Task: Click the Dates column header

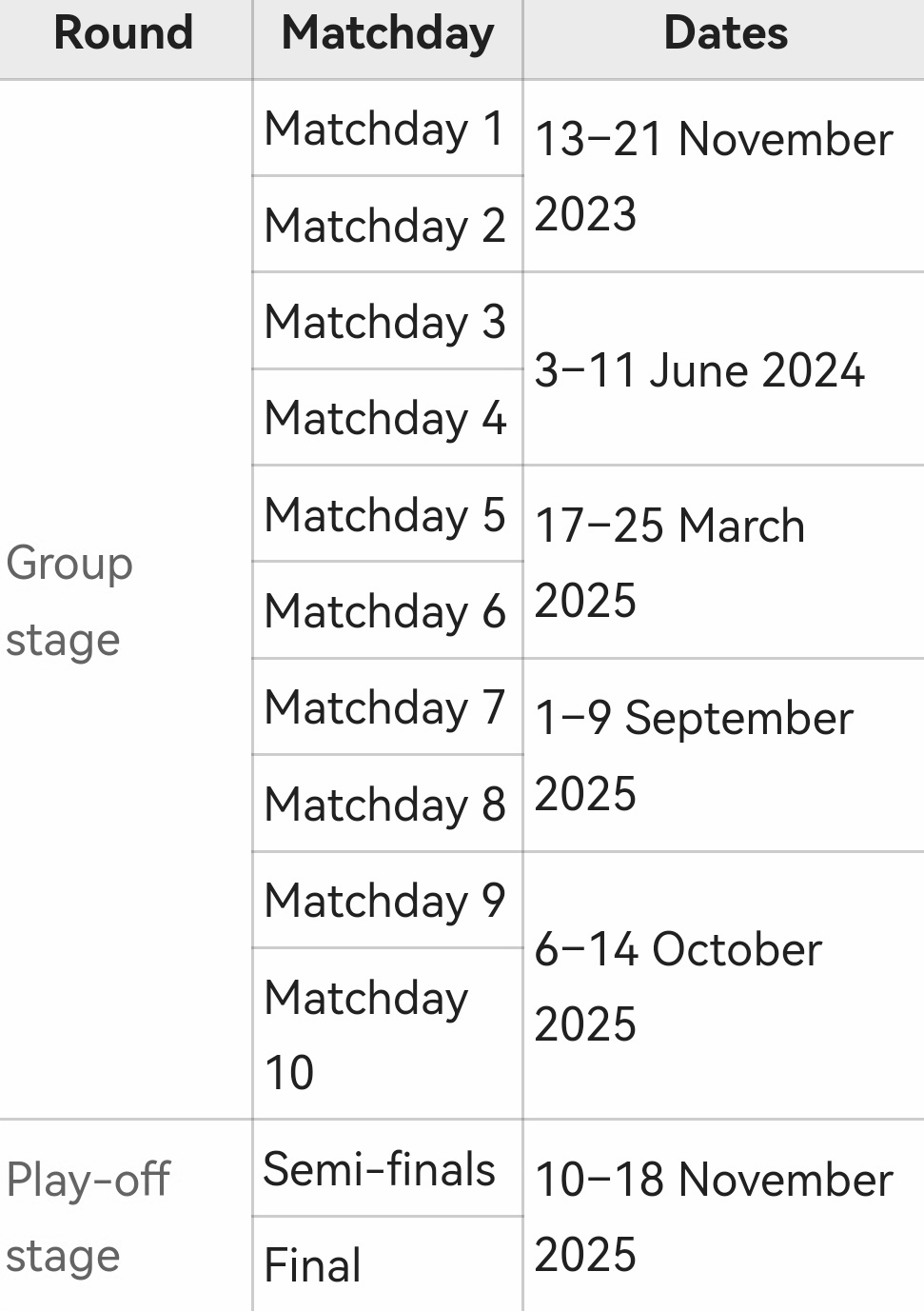Action: pyautogui.click(x=725, y=33)
